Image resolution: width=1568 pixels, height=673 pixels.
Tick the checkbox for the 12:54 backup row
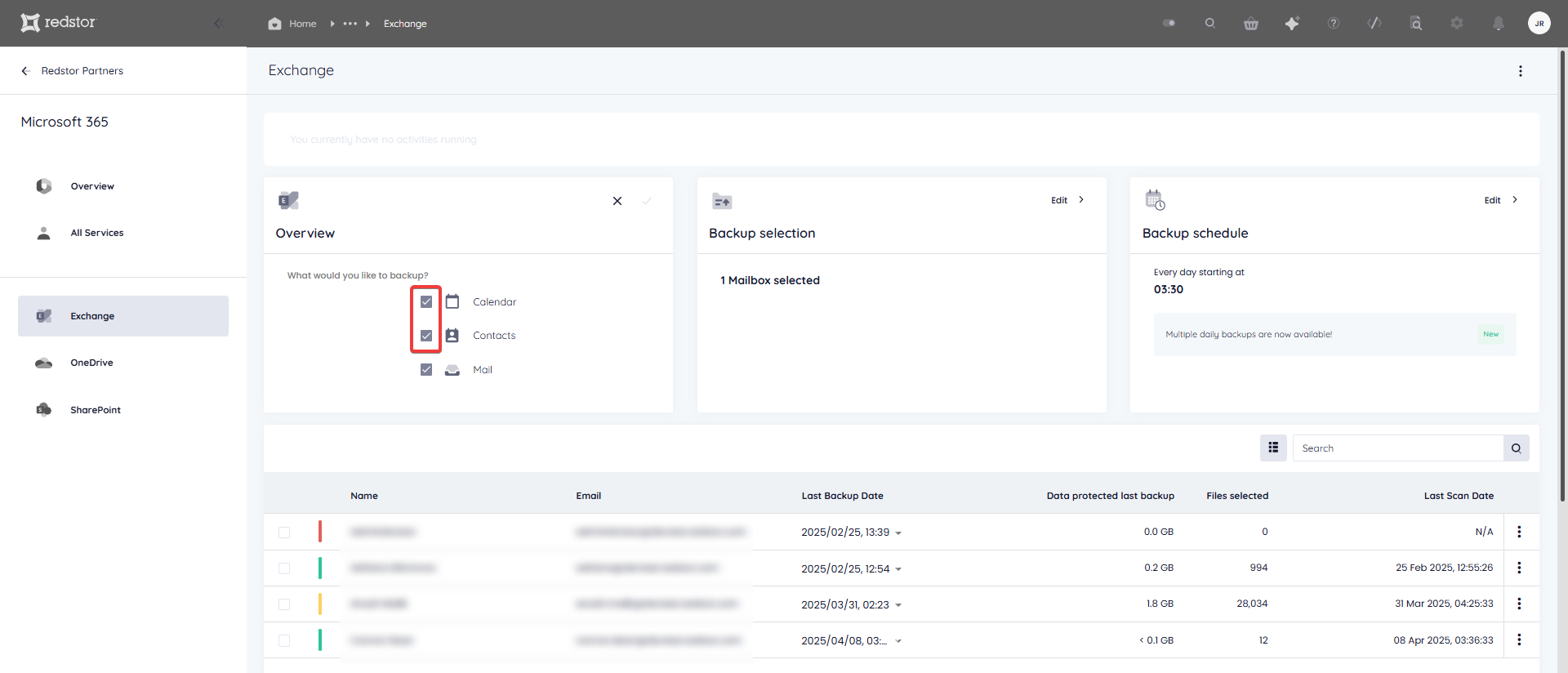pos(284,568)
